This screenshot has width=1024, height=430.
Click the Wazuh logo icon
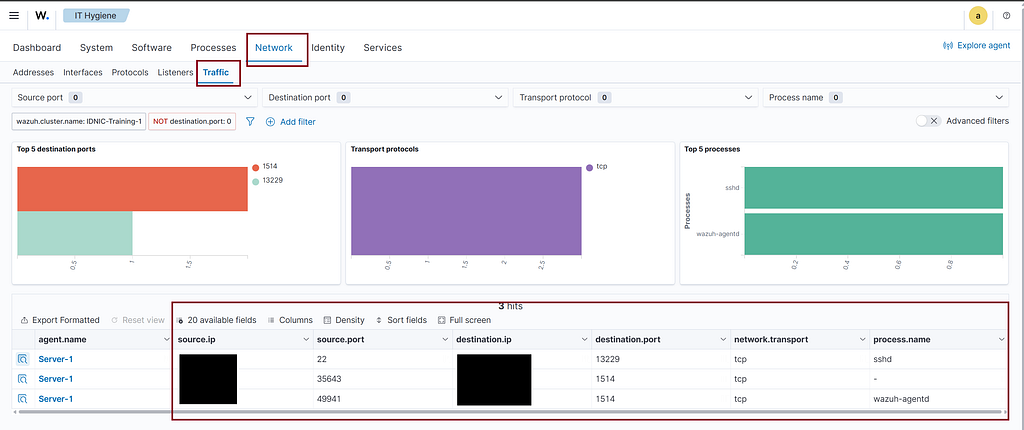click(42, 15)
